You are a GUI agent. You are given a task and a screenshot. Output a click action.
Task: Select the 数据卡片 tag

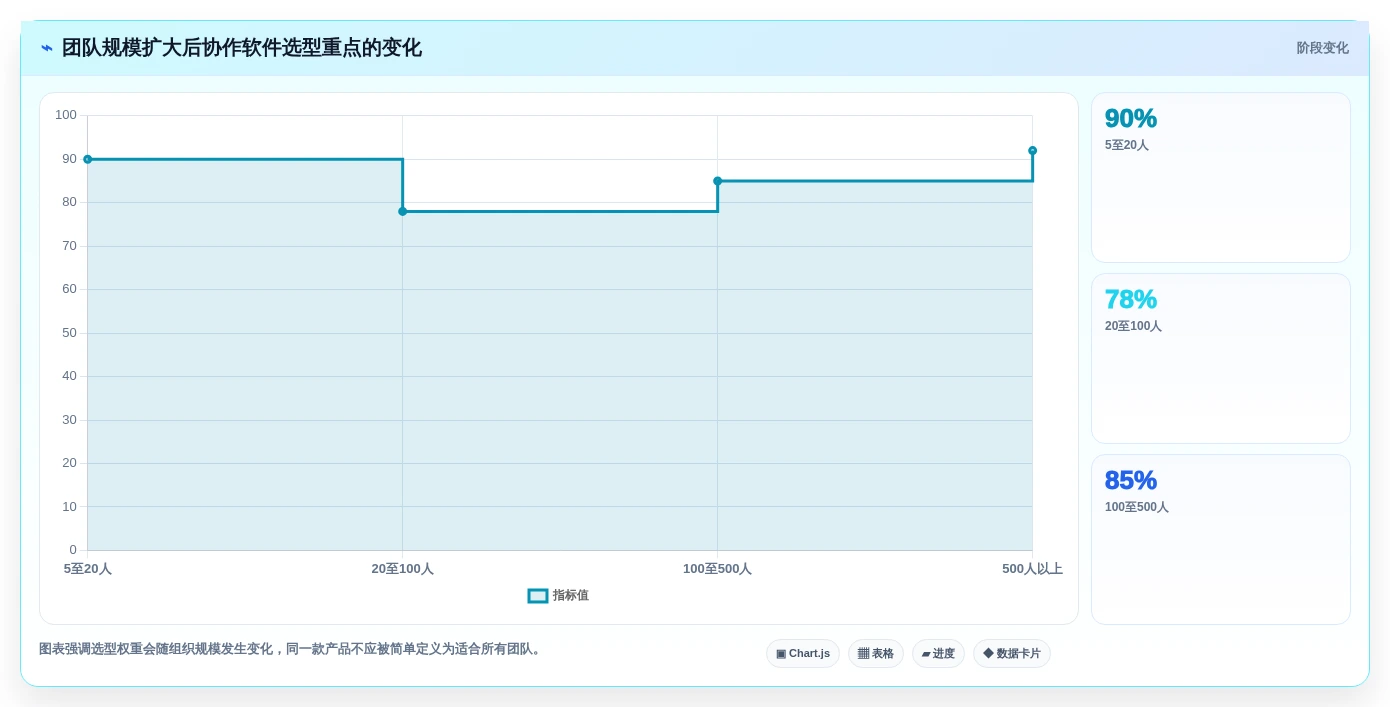coord(1012,654)
